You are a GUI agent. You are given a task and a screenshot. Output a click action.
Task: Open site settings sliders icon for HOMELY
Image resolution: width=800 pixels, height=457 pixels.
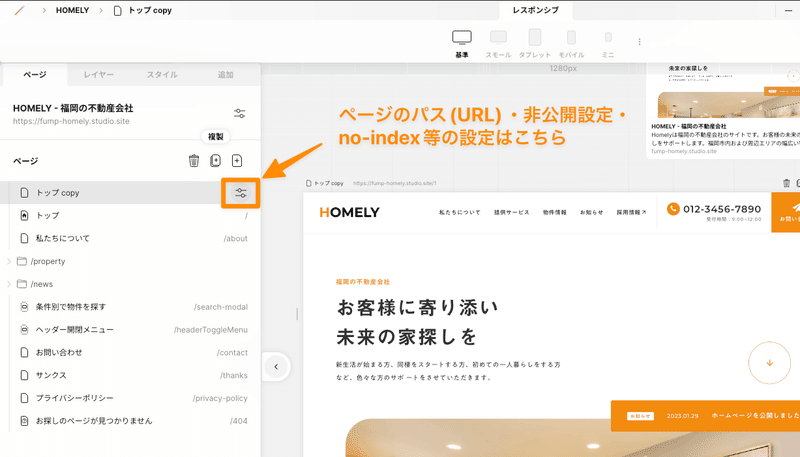[239, 113]
